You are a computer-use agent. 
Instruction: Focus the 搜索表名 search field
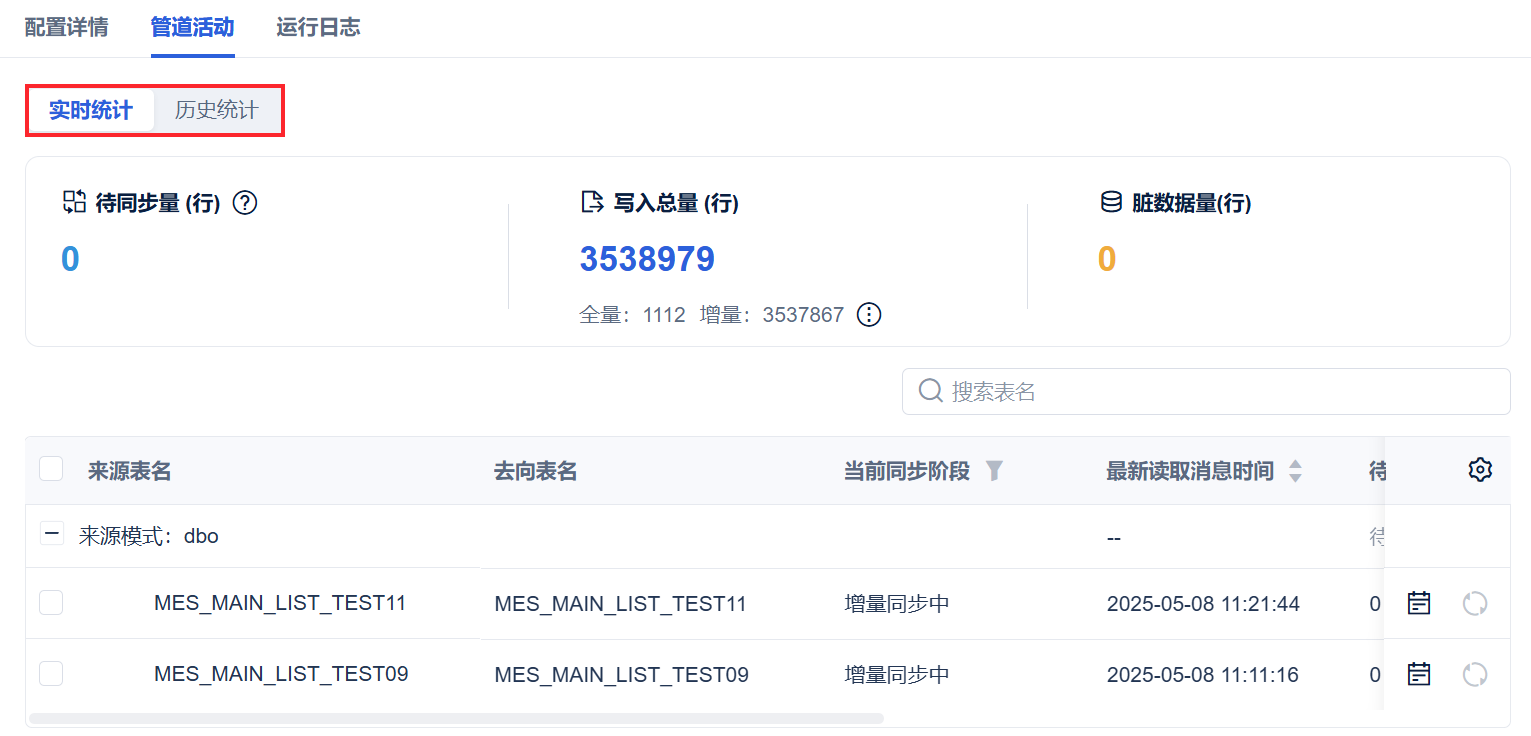1220,391
